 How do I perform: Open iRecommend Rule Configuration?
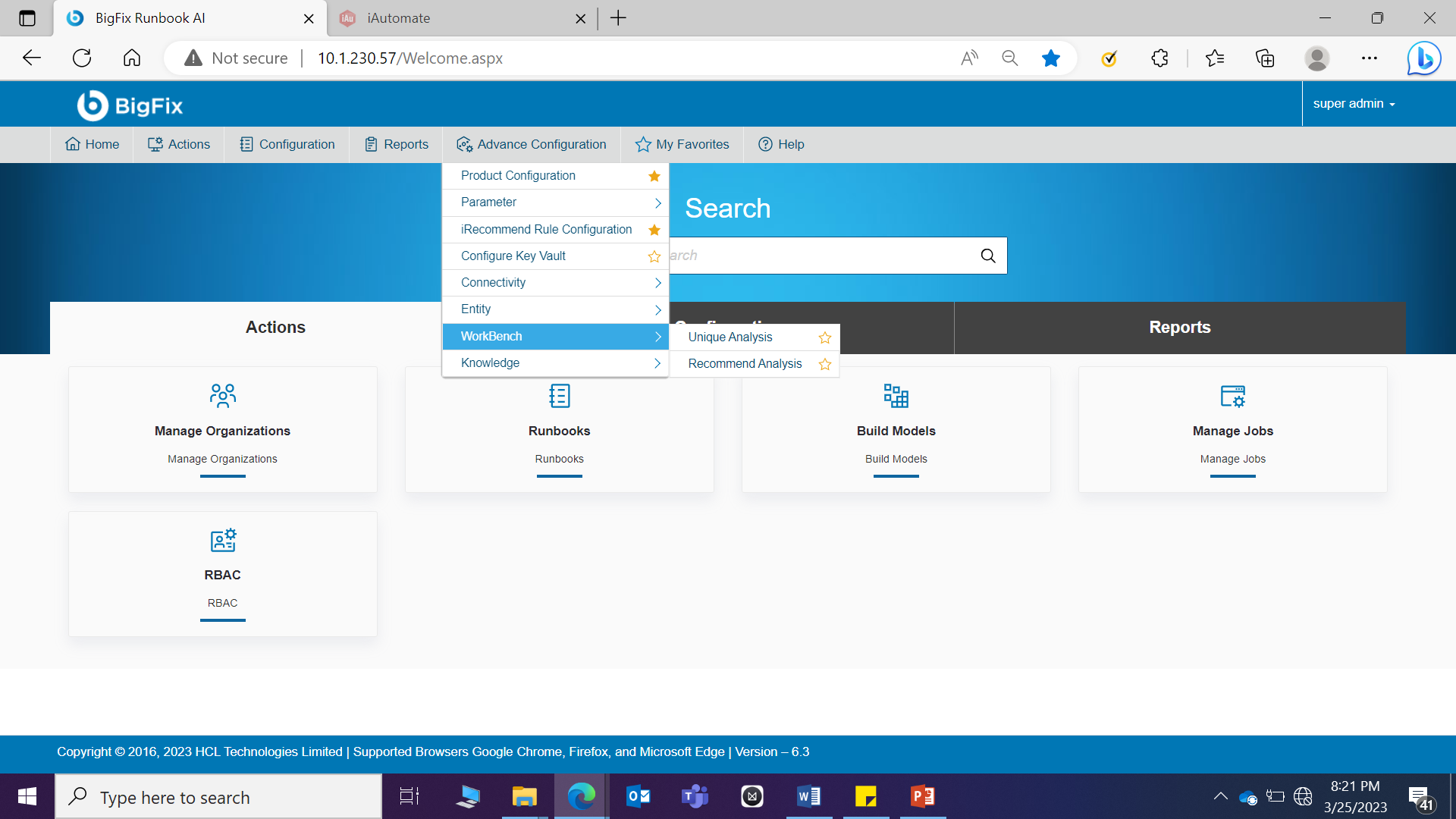[546, 229]
